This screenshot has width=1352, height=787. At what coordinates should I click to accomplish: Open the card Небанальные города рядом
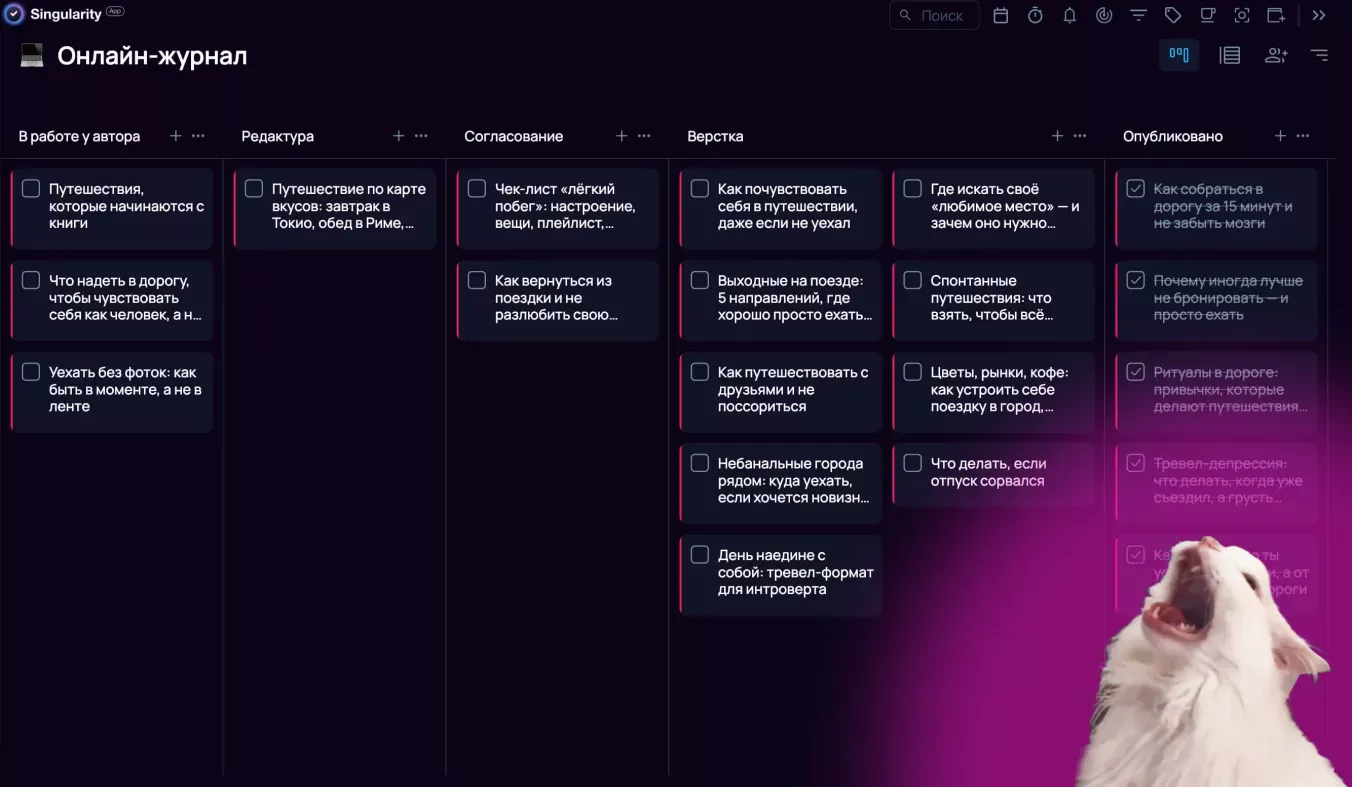pos(781,483)
